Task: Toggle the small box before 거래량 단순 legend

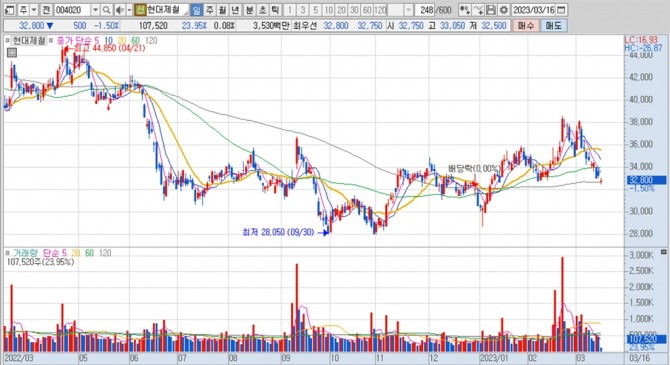Action: pos(8,253)
